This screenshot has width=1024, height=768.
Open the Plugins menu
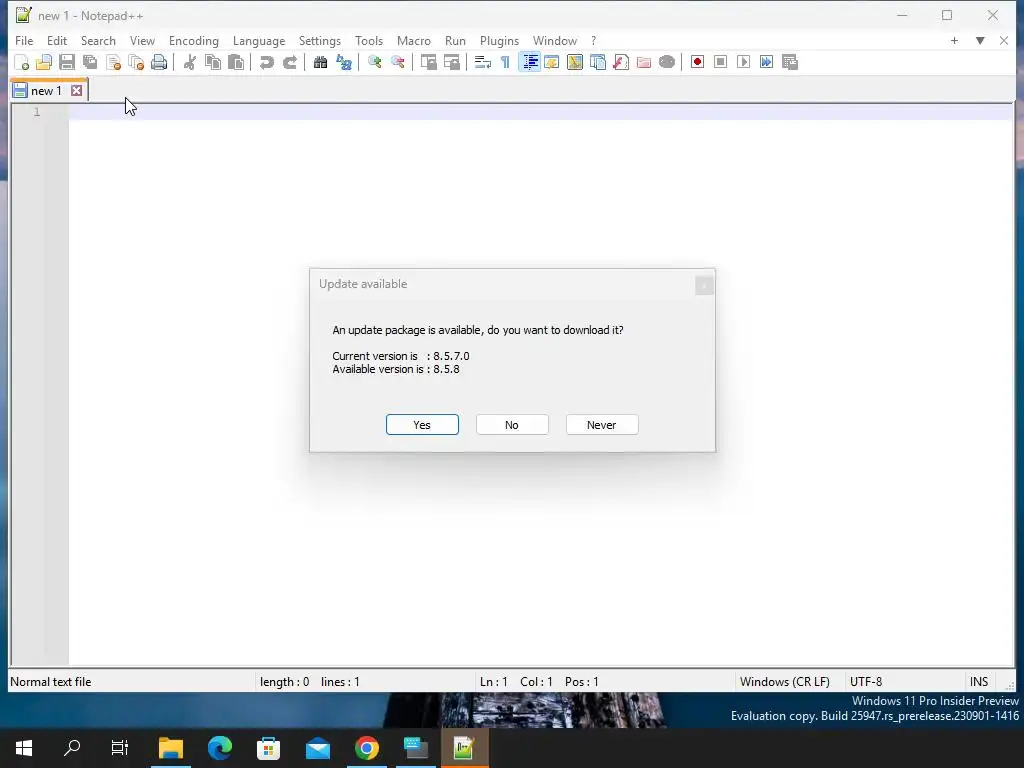click(x=499, y=40)
